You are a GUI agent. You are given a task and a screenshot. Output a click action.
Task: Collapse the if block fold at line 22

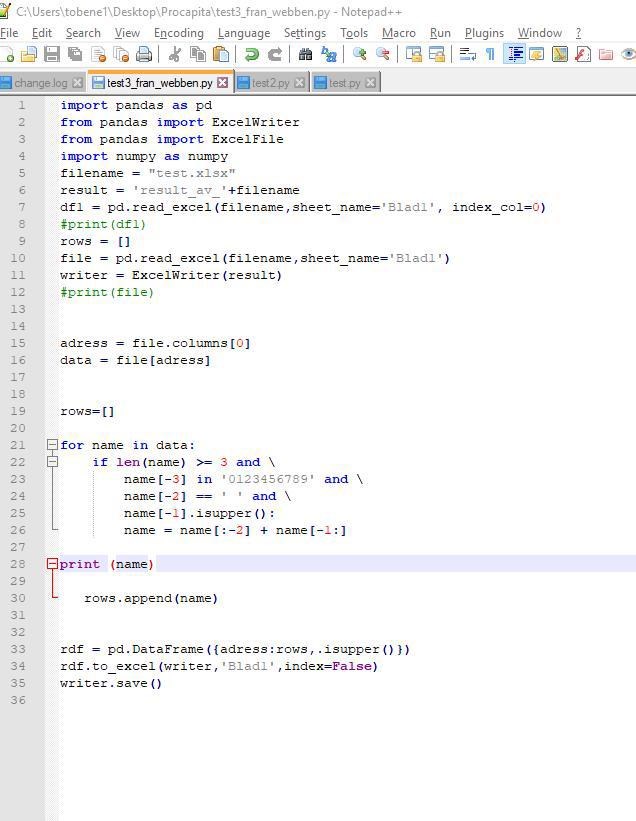click(52, 463)
